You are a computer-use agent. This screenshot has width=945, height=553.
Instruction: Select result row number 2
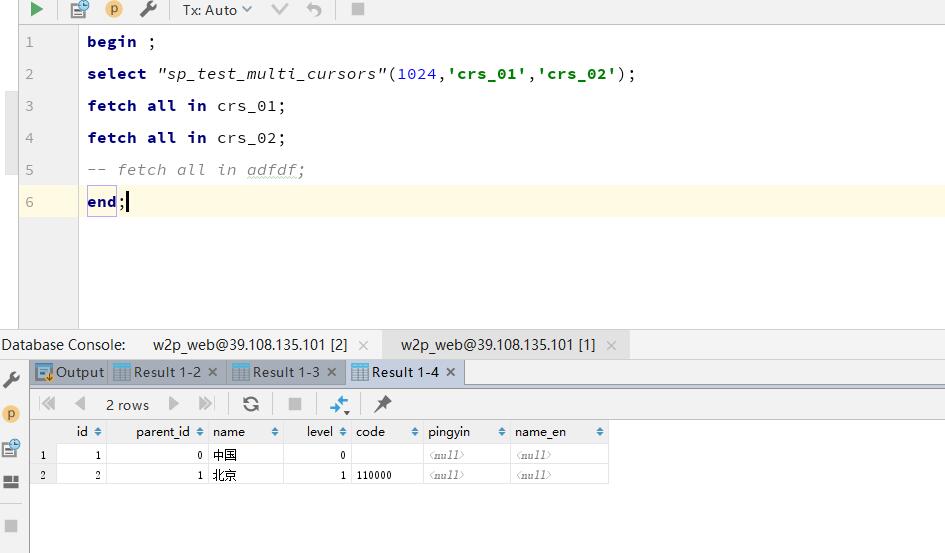[x=43, y=475]
